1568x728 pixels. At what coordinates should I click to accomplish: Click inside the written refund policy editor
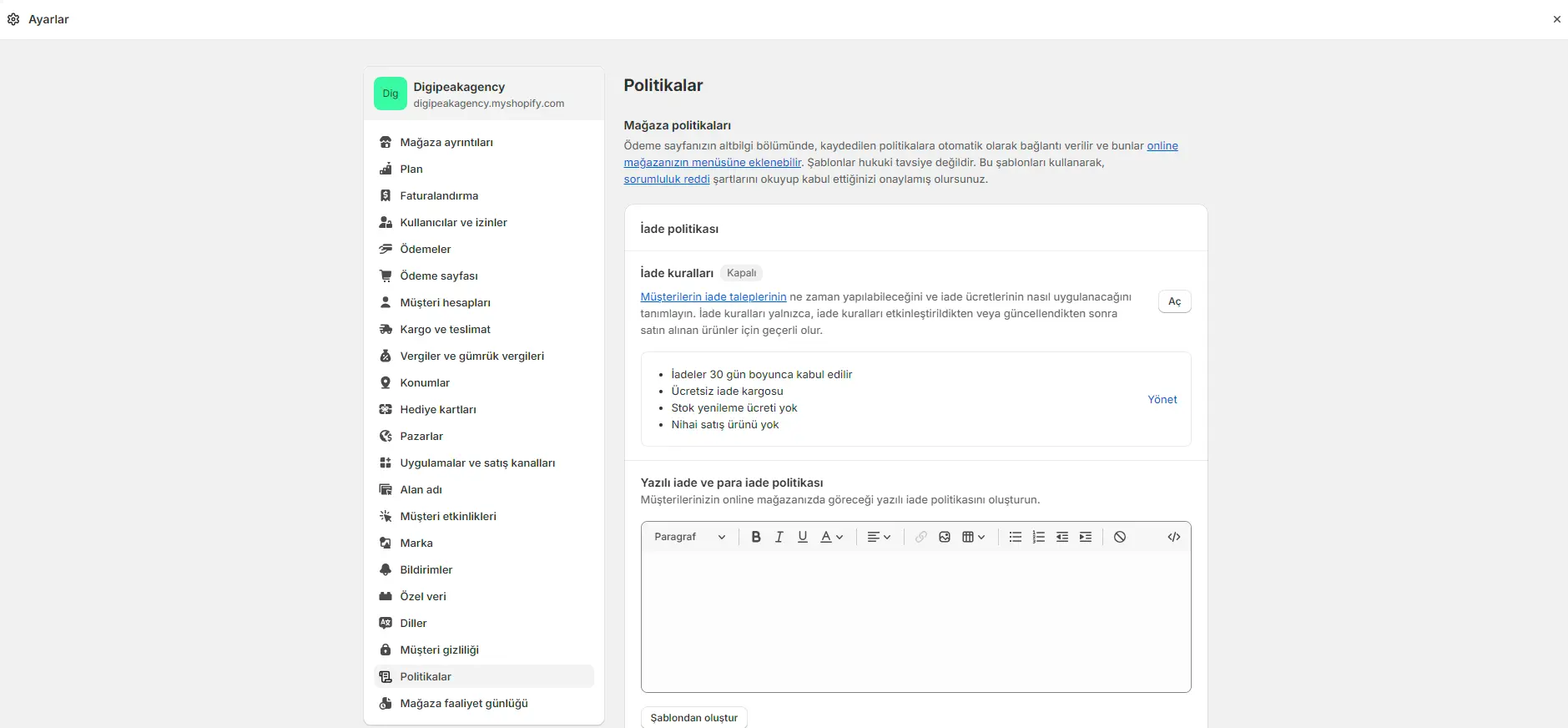(x=915, y=622)
